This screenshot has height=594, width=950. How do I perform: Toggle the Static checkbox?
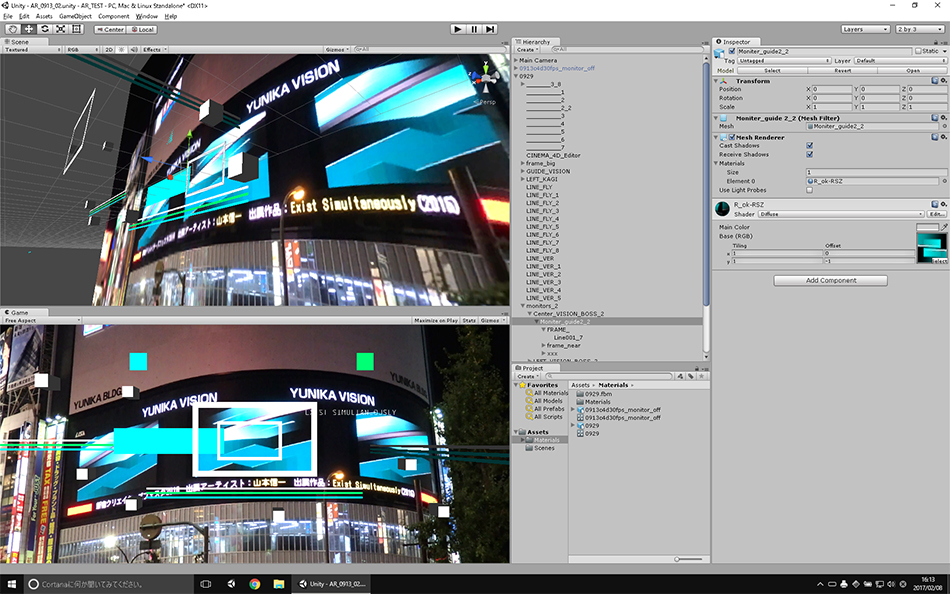(918, 52)
